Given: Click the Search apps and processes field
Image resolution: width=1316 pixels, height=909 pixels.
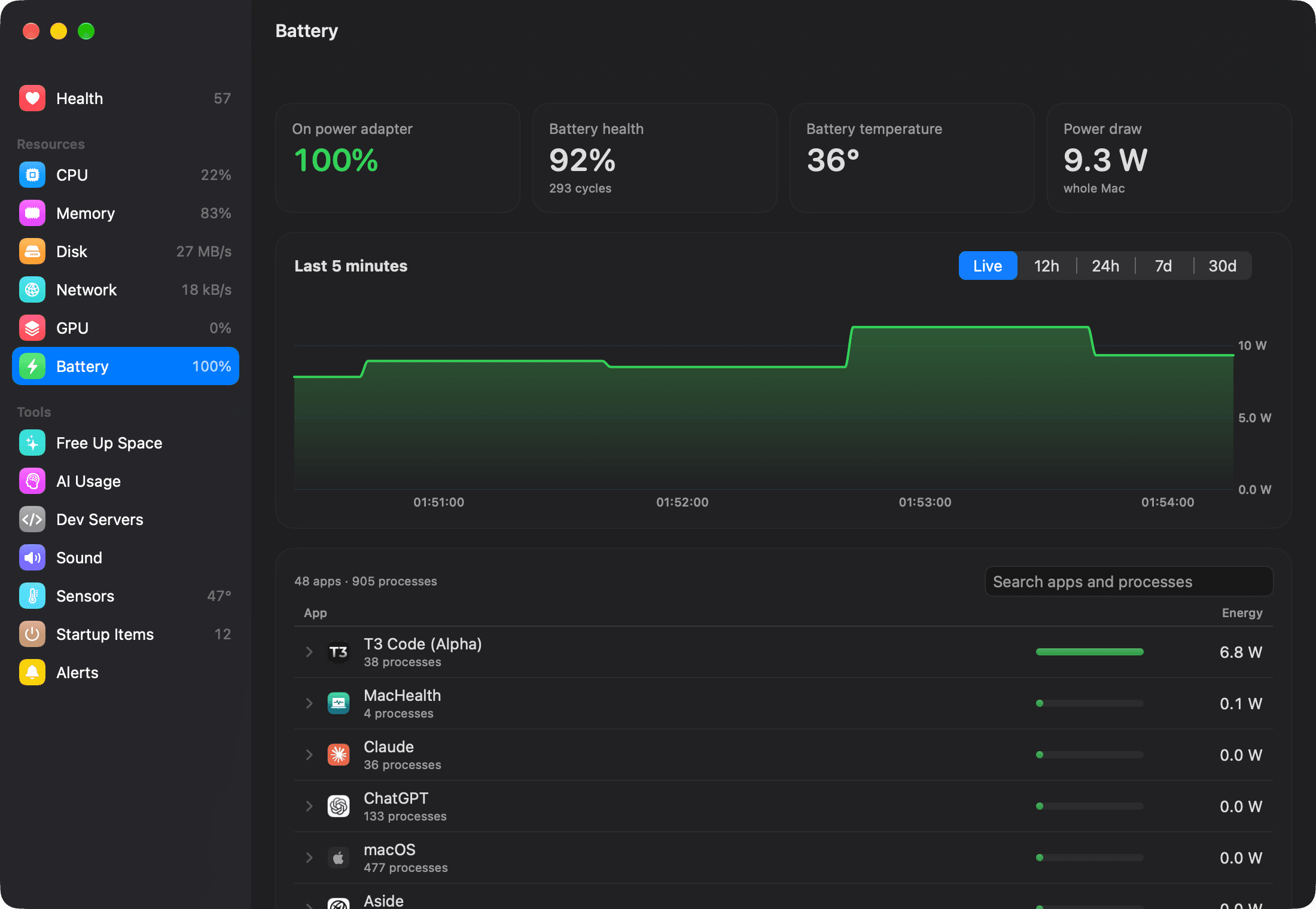Looking at the screenshot, I should [1129, 581].
